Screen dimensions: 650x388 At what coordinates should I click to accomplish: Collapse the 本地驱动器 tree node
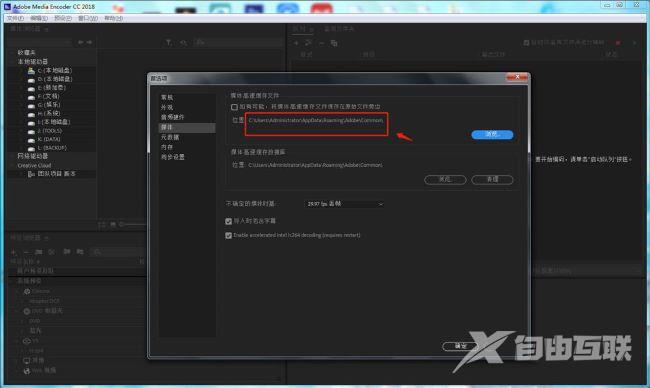pos(13,61)
